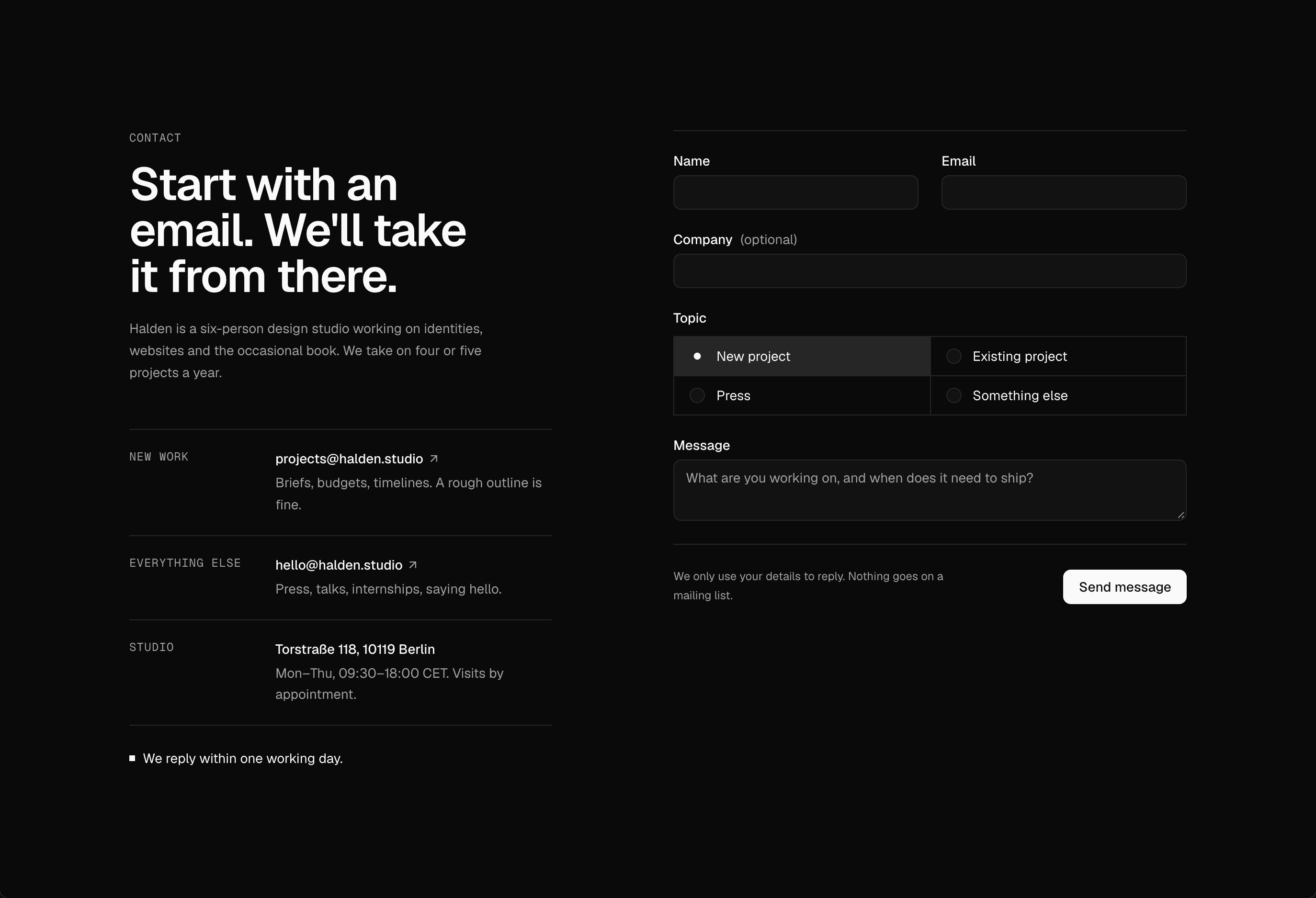Click the Message field label
Viewport: 1316px width, 898px height.
point(701,445)
